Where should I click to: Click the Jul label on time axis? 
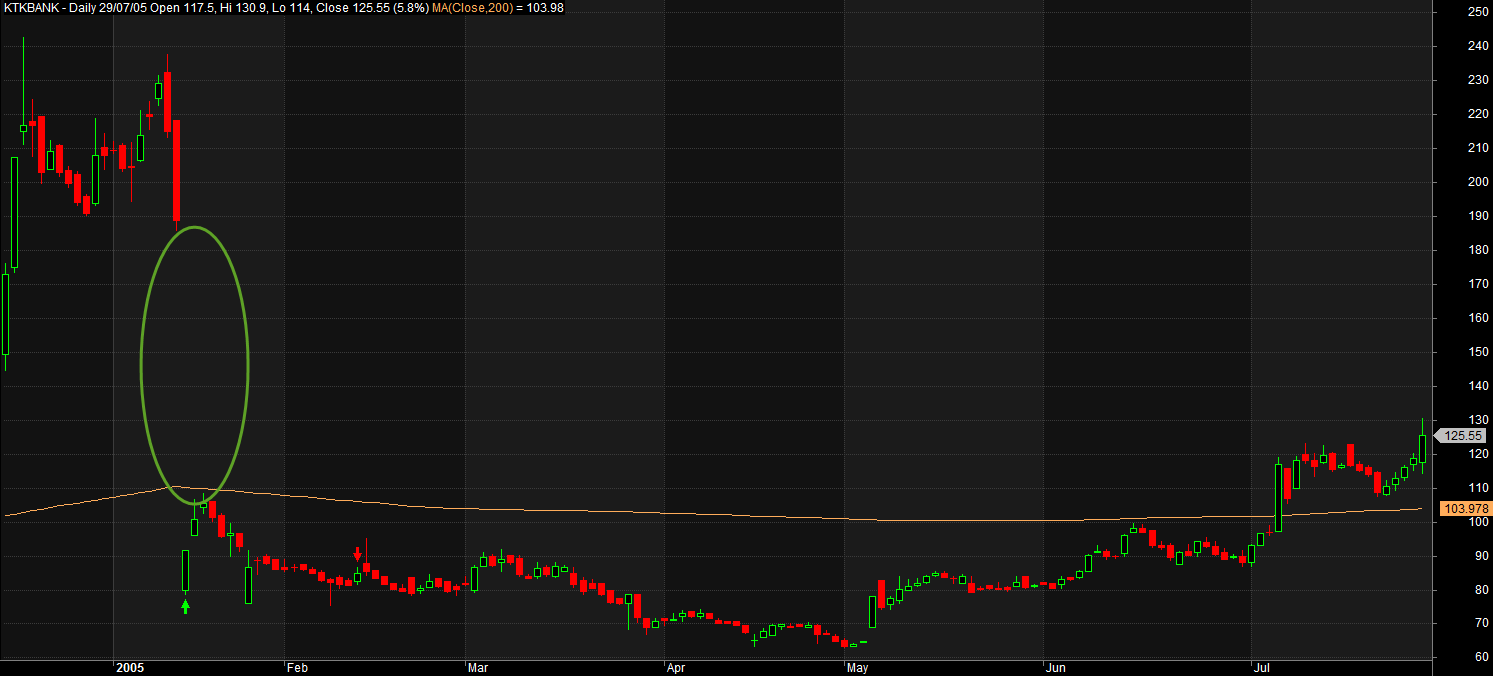pos(1263,667)
